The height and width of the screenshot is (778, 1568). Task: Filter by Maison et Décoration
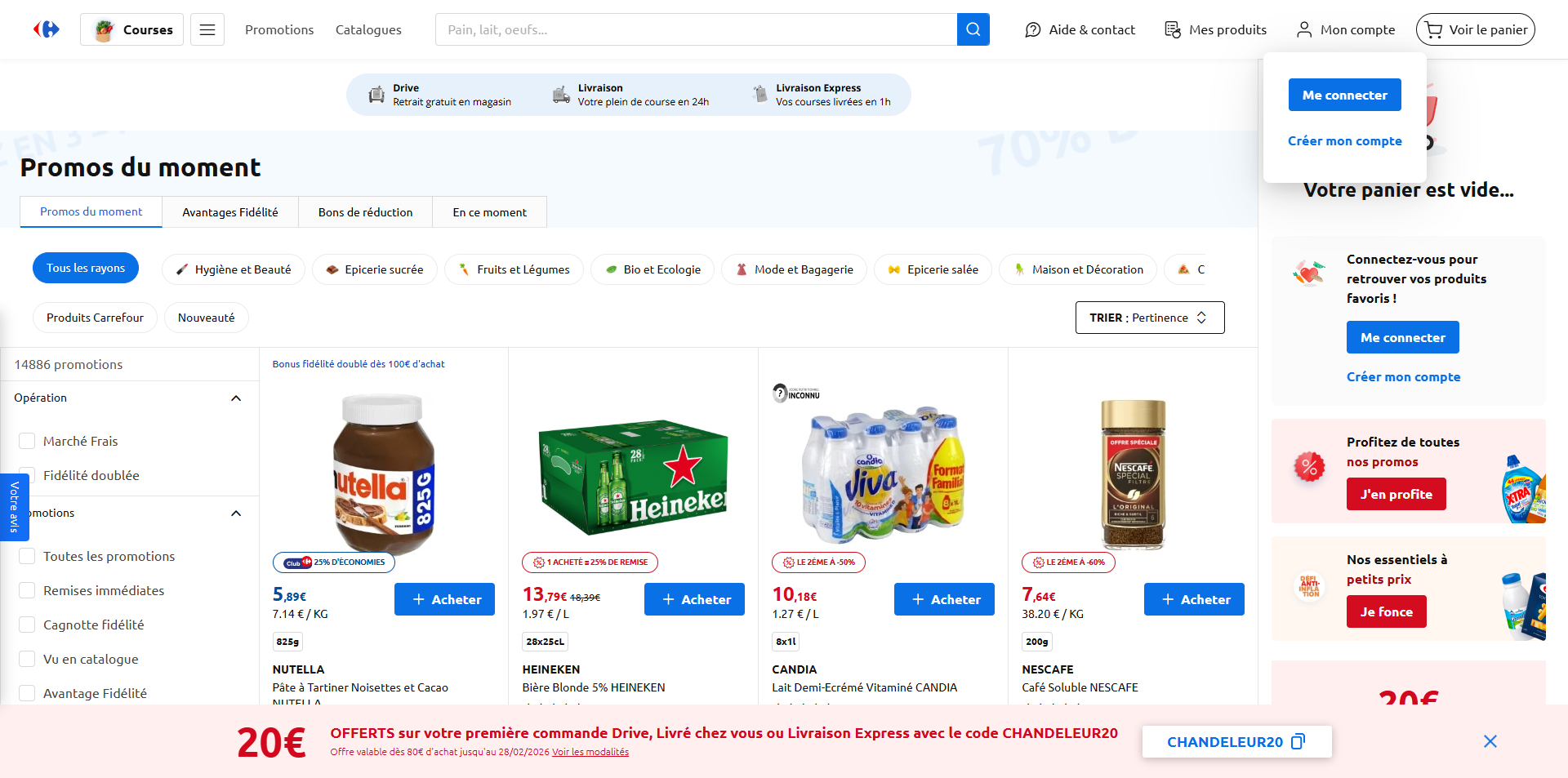1078,269
